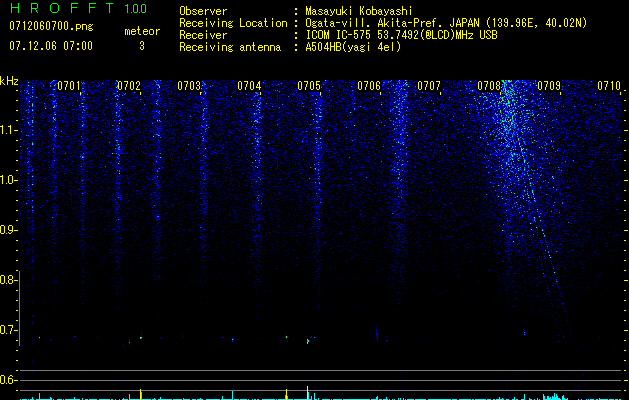
Task: Click the ICOM IC-575 53.7492 MHz USB text
Action: point(401,35)
